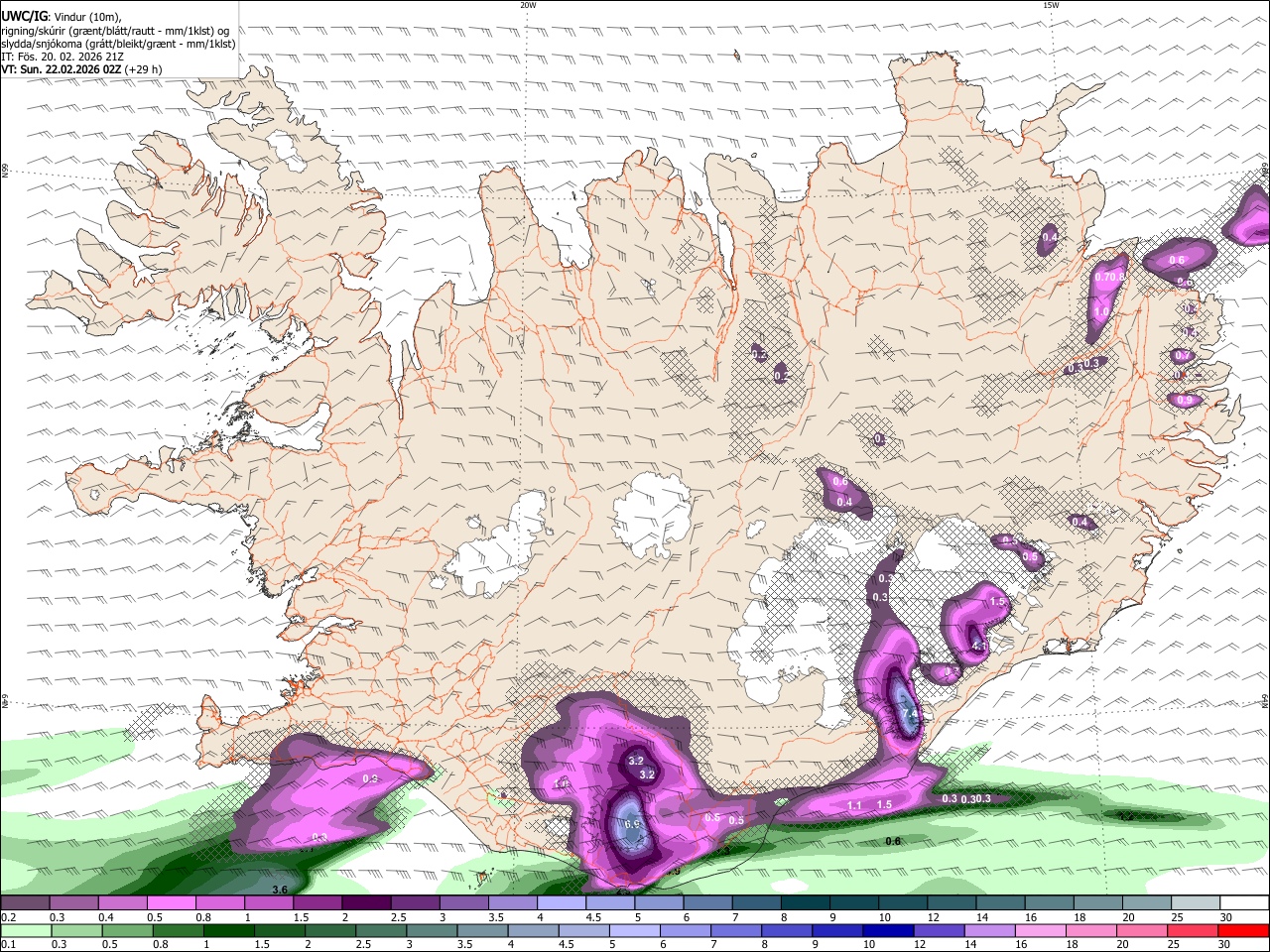Image resolution: width=1270 pixels, height=952 pixels.
Task: Pick top-row swatch between 9 and 10
Action: point(852,903)
